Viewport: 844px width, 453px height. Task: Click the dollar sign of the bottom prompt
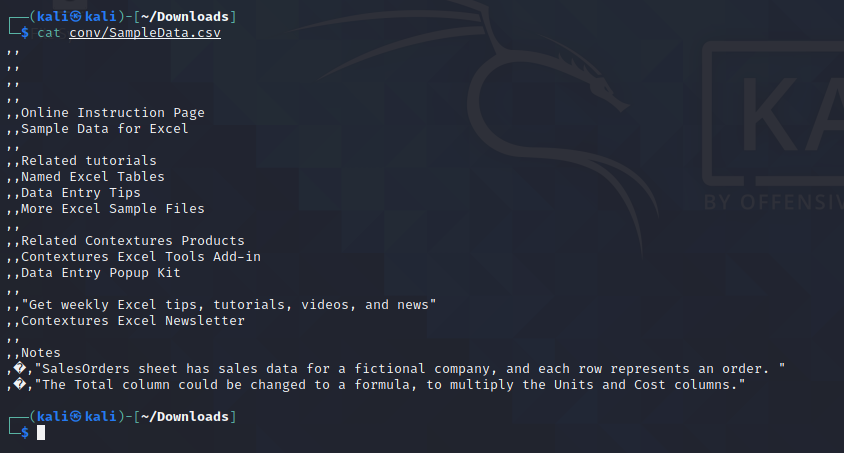[25, 433]
